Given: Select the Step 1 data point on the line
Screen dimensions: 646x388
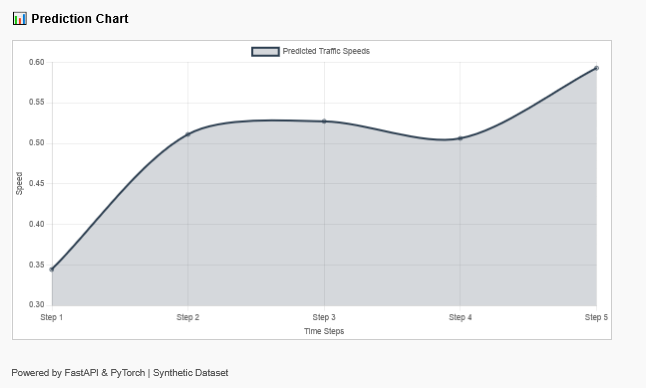Looking at the screenshot, I should coord(52,269).
